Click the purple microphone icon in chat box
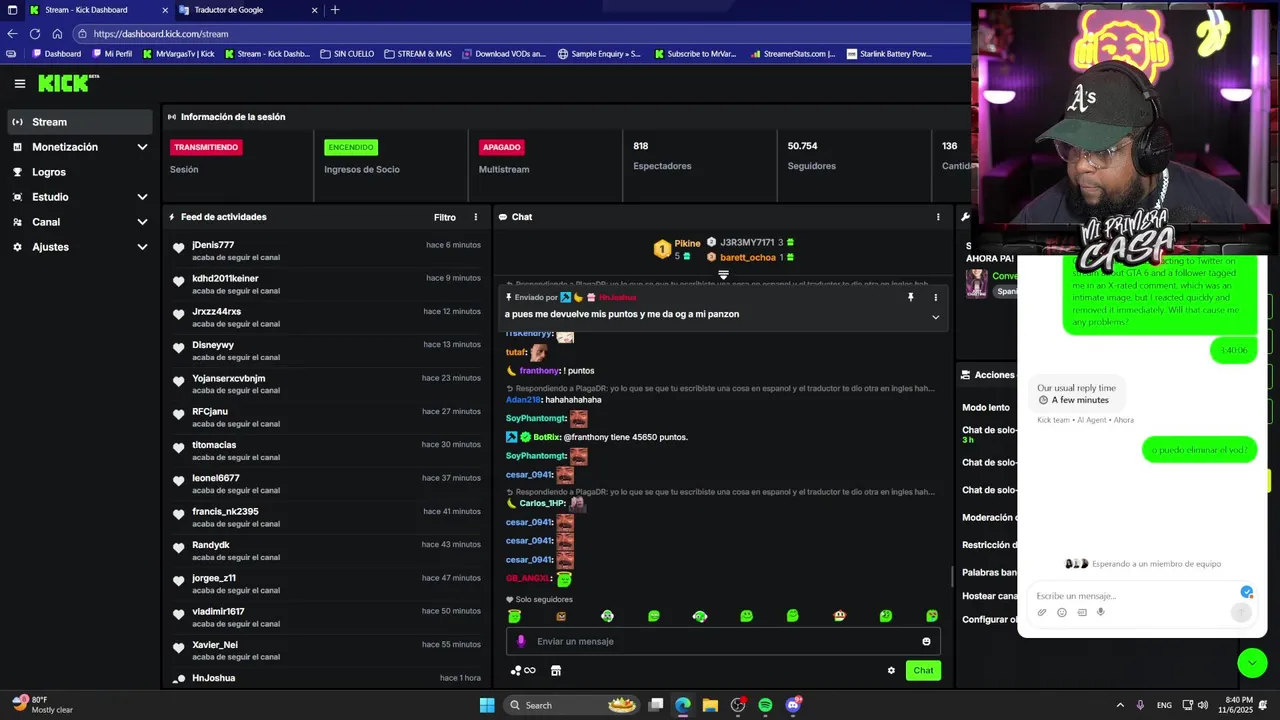 [520, 641]
